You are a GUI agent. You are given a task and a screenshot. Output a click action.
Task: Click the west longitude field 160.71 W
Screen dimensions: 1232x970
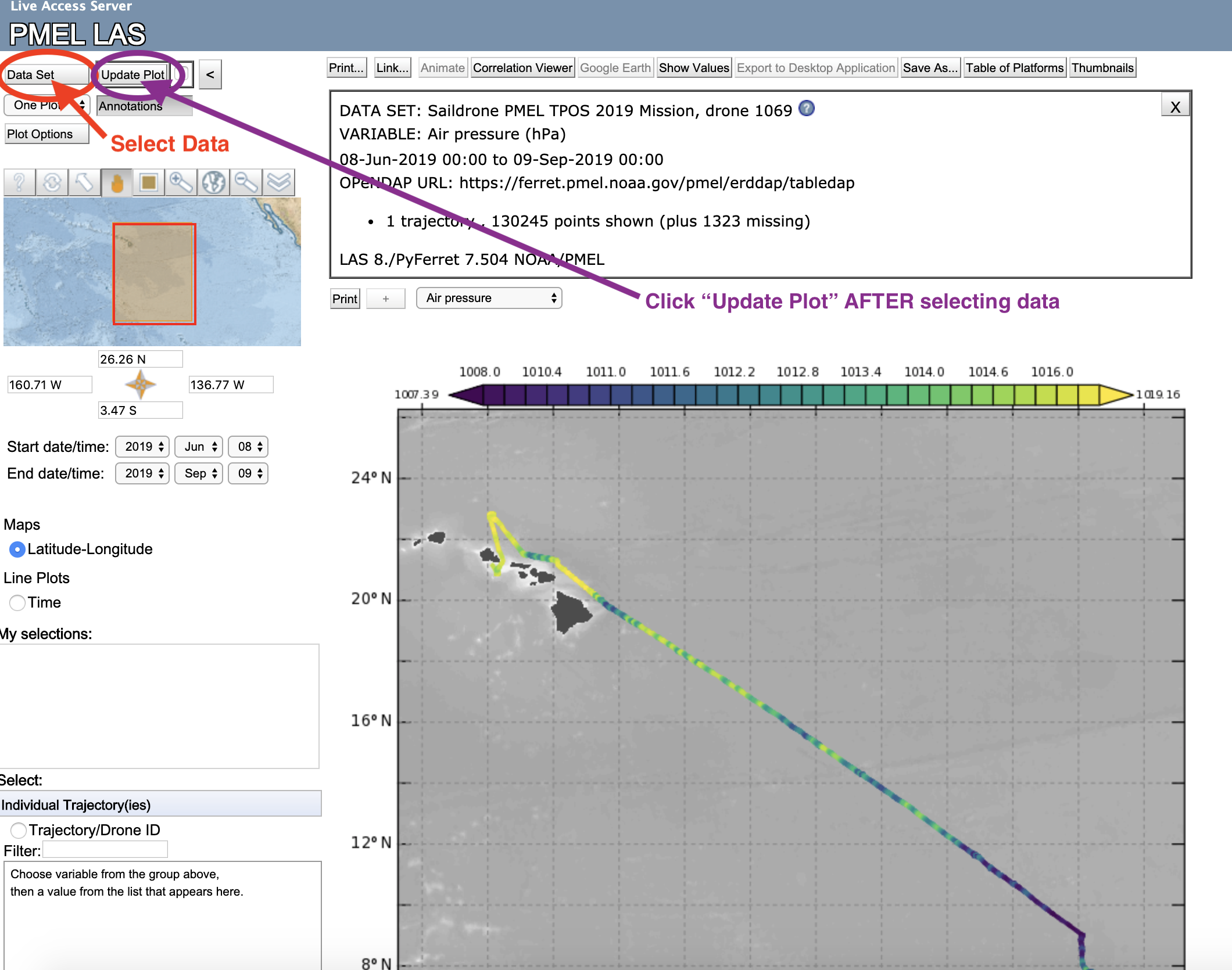49,385
